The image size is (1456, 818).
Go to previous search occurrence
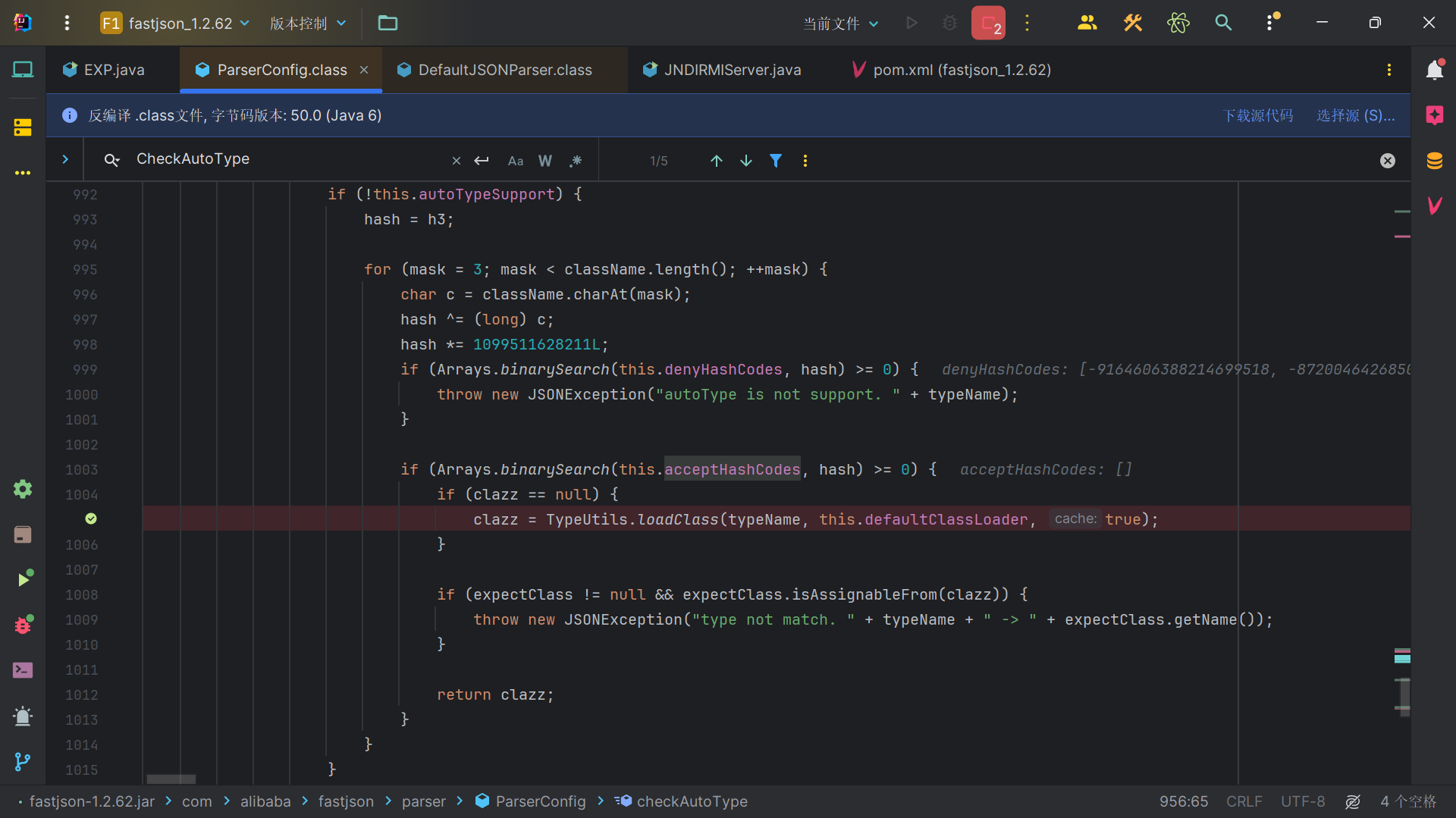716,161
